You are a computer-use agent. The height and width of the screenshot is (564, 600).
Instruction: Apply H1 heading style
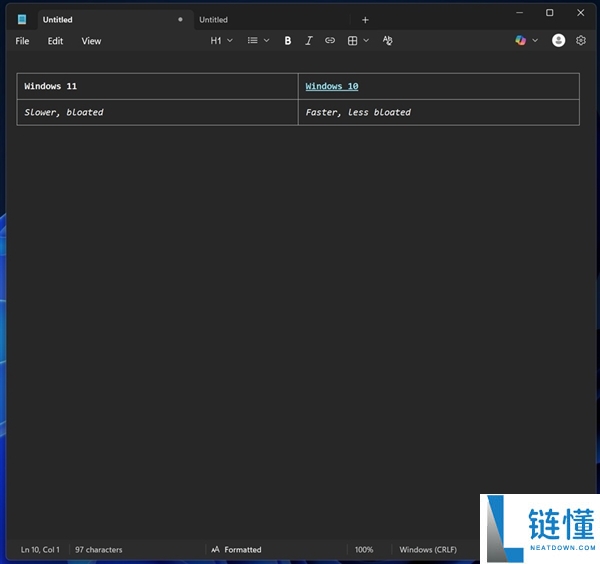pos(216,41)
